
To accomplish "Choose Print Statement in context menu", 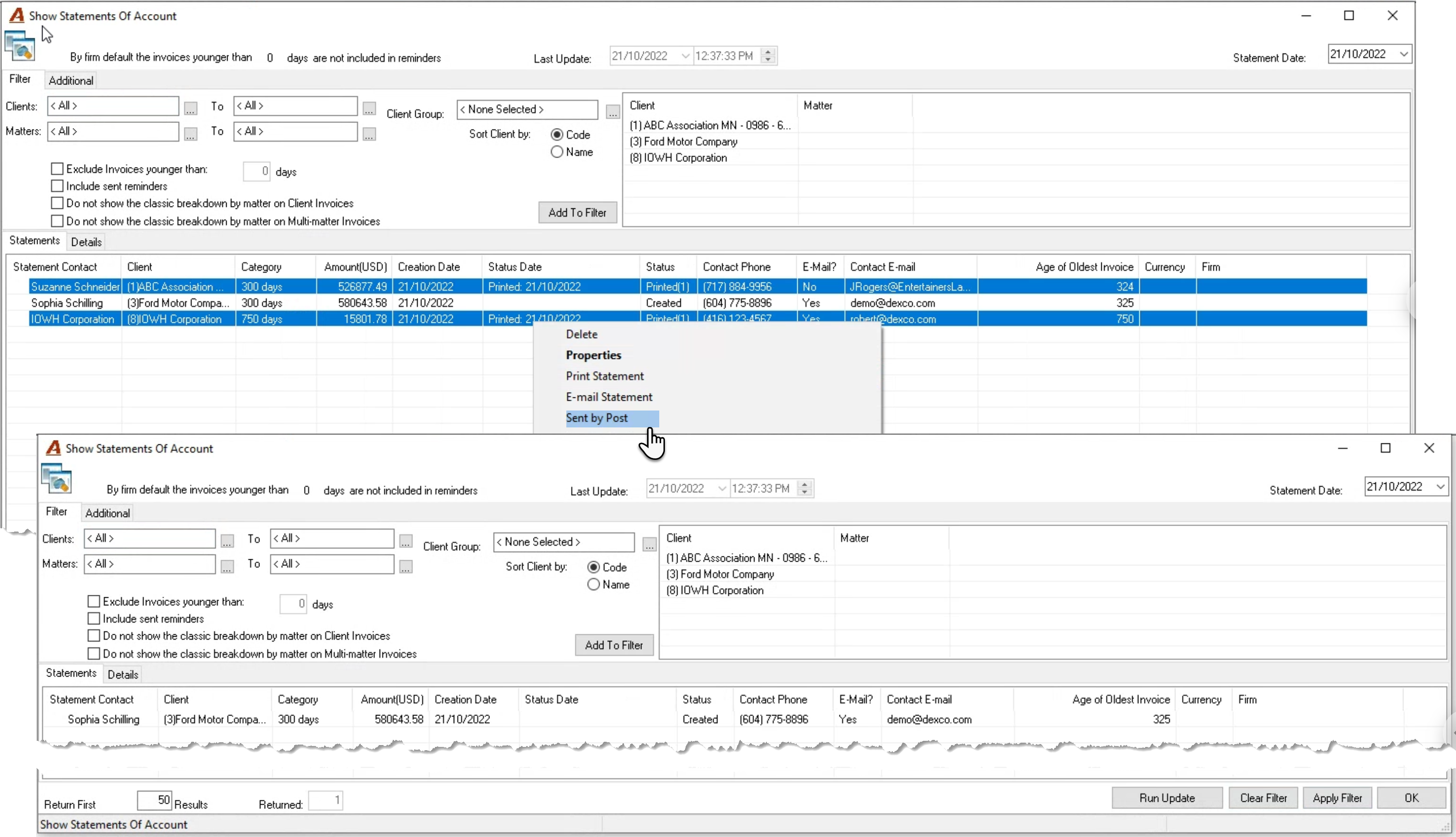I will [x=605, y=376].
